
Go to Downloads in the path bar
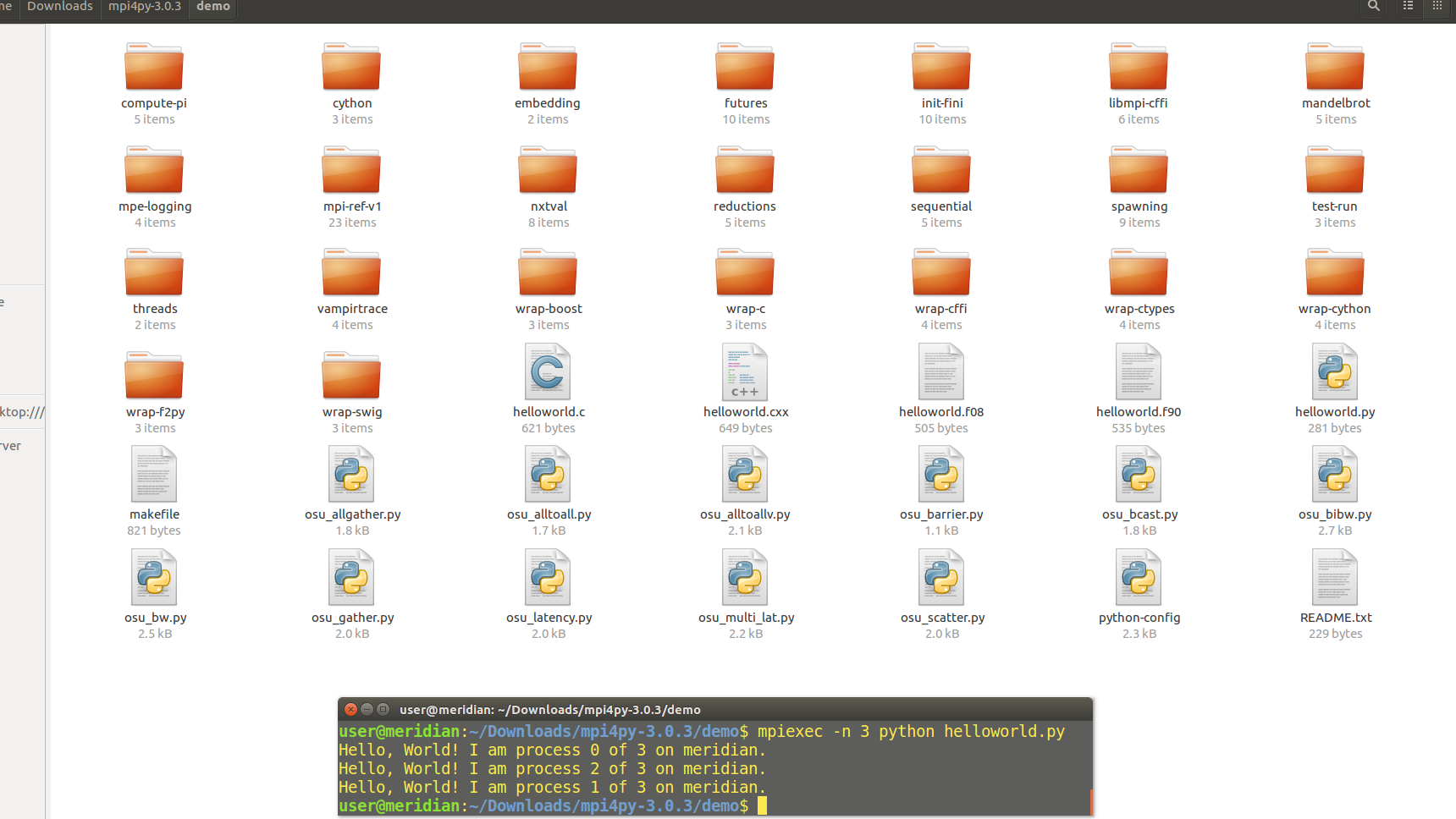pyautogui.click(x=59, y=7)
